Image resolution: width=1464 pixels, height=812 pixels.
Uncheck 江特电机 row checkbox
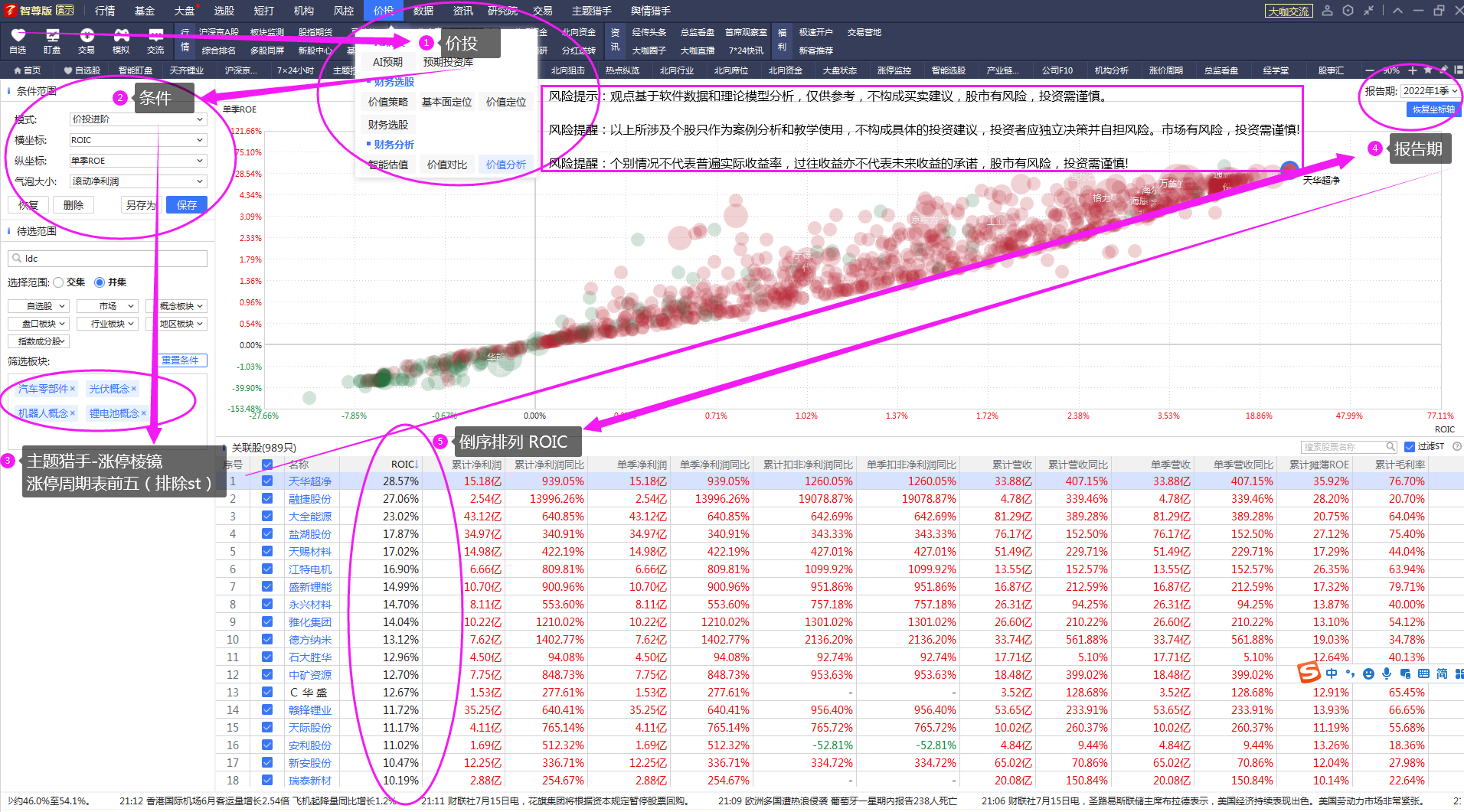(x=267, y=569)
